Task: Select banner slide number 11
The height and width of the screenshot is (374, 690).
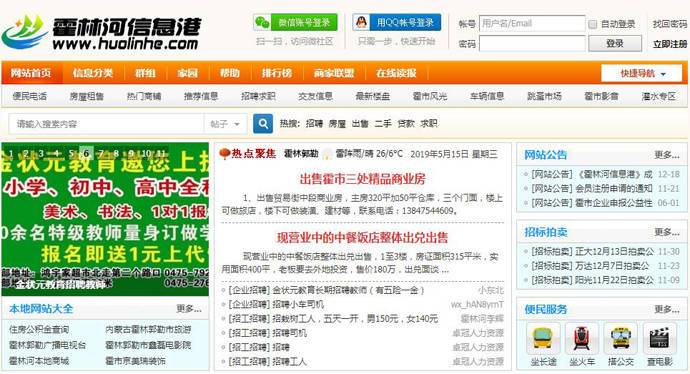Action: tap(161, 154)
